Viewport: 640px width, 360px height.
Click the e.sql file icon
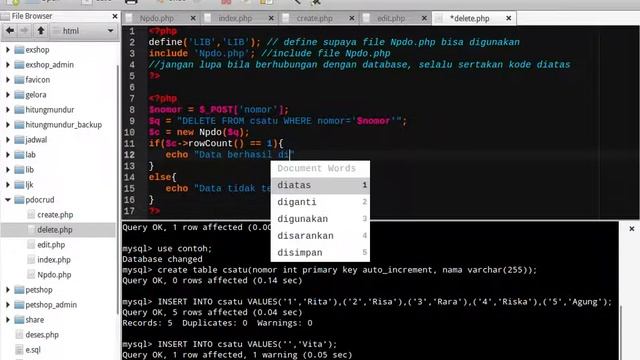point(19,350)
